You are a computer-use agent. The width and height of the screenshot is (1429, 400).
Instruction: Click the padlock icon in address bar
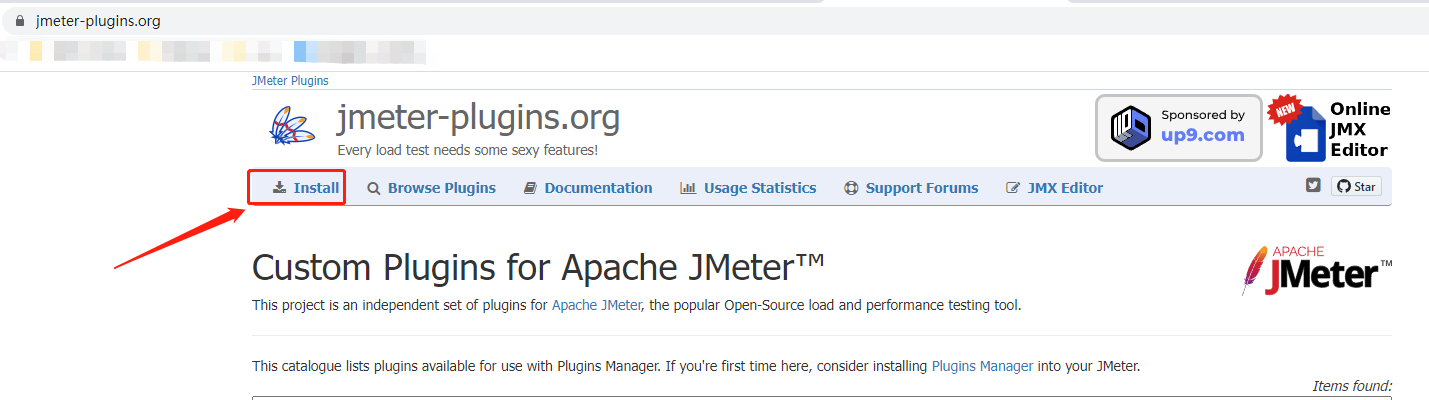(19, 20)
